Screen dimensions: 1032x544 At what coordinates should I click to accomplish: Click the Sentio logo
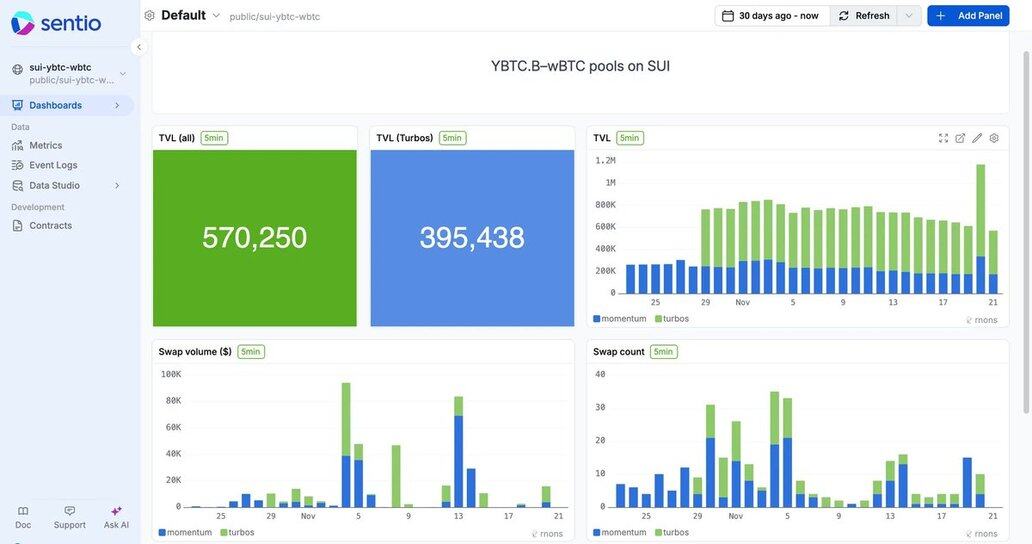pos(56,22)
